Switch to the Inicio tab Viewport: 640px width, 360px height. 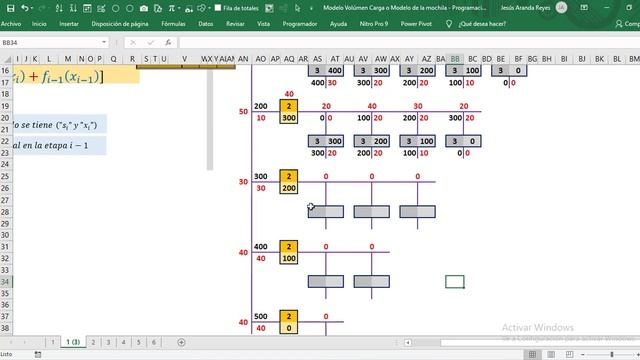click(x=39, y=24)
